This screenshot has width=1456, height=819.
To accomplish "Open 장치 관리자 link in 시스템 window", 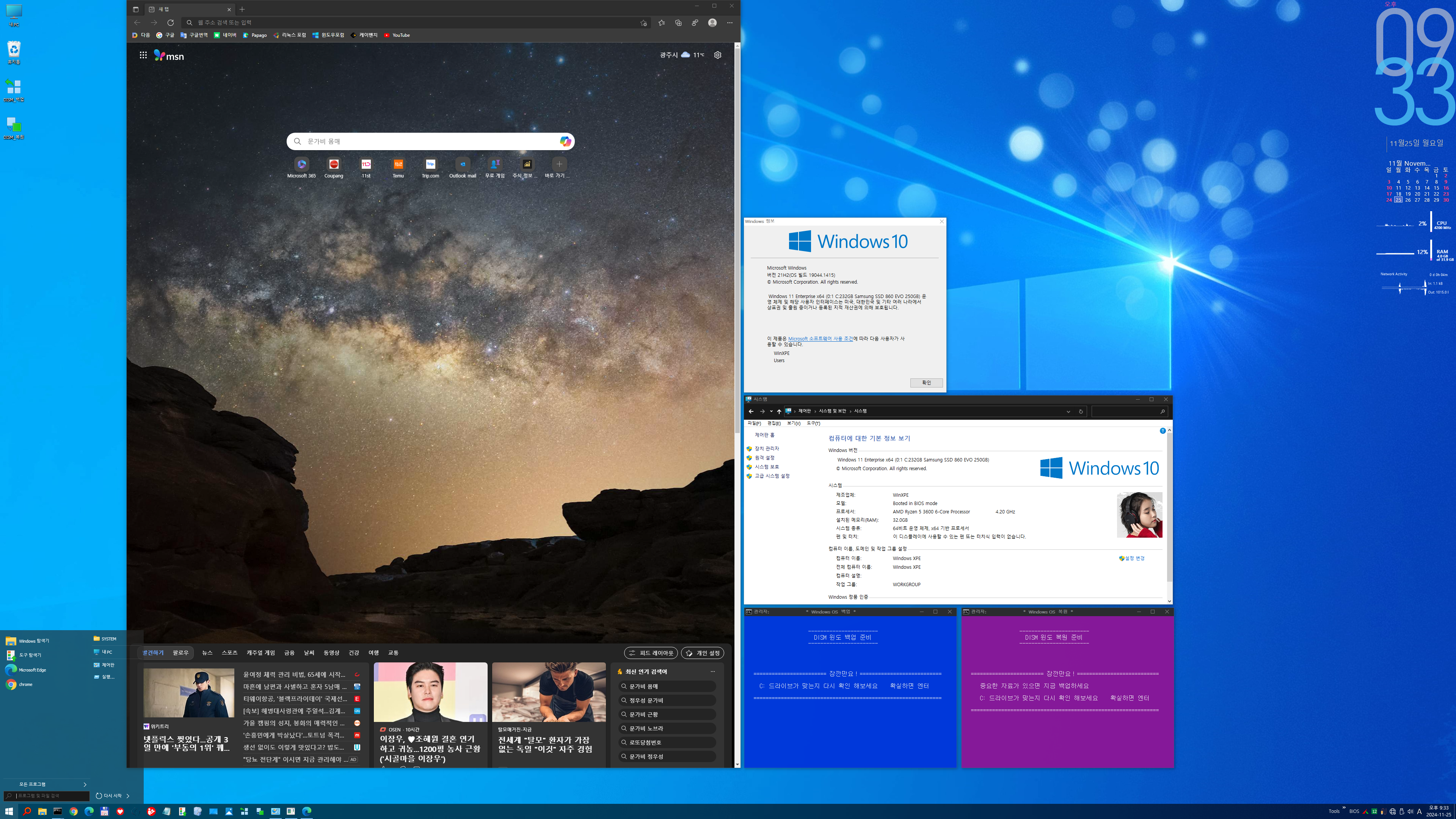I will pos(766,448).
